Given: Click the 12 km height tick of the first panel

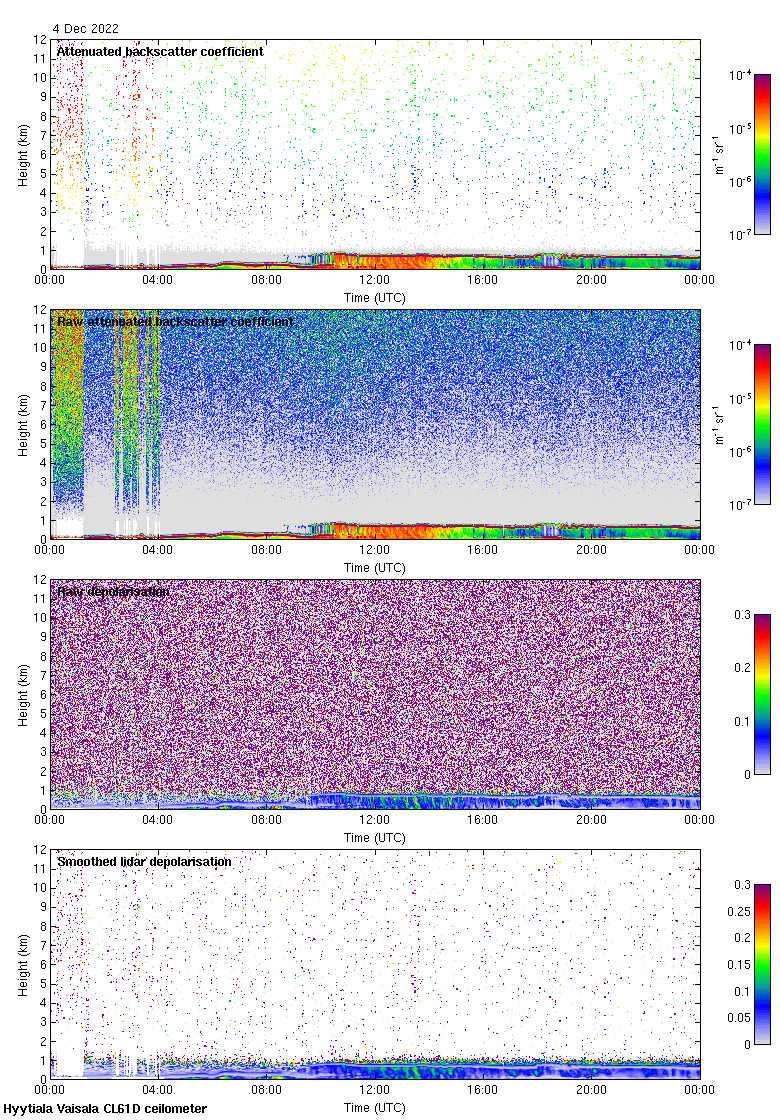Looking at the screenshot, I should 41,40.
